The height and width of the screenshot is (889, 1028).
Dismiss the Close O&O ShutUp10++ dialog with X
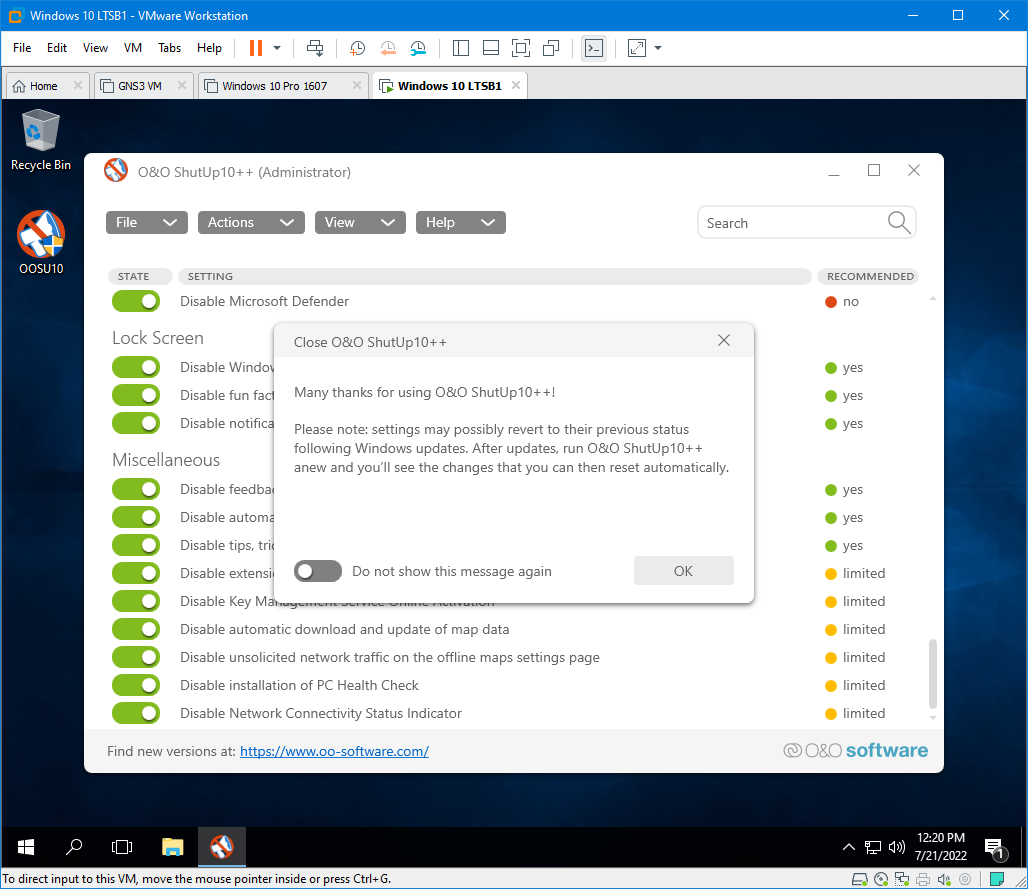(724, 340)
